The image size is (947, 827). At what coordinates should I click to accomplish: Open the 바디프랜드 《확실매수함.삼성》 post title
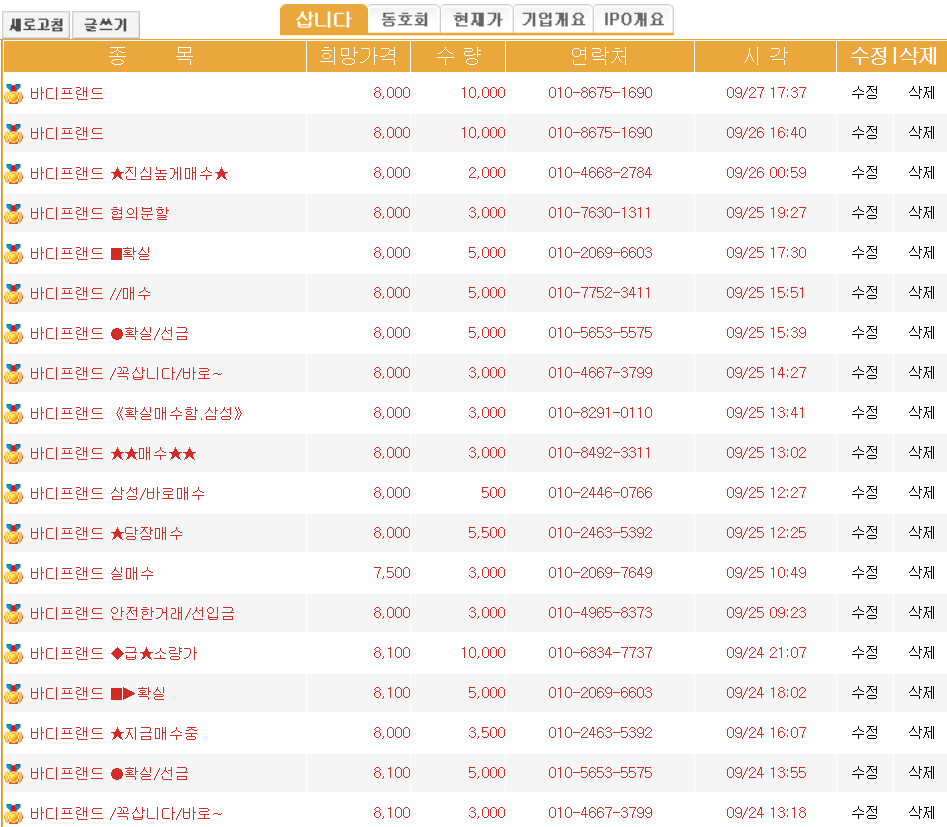[x=136, y=414]
